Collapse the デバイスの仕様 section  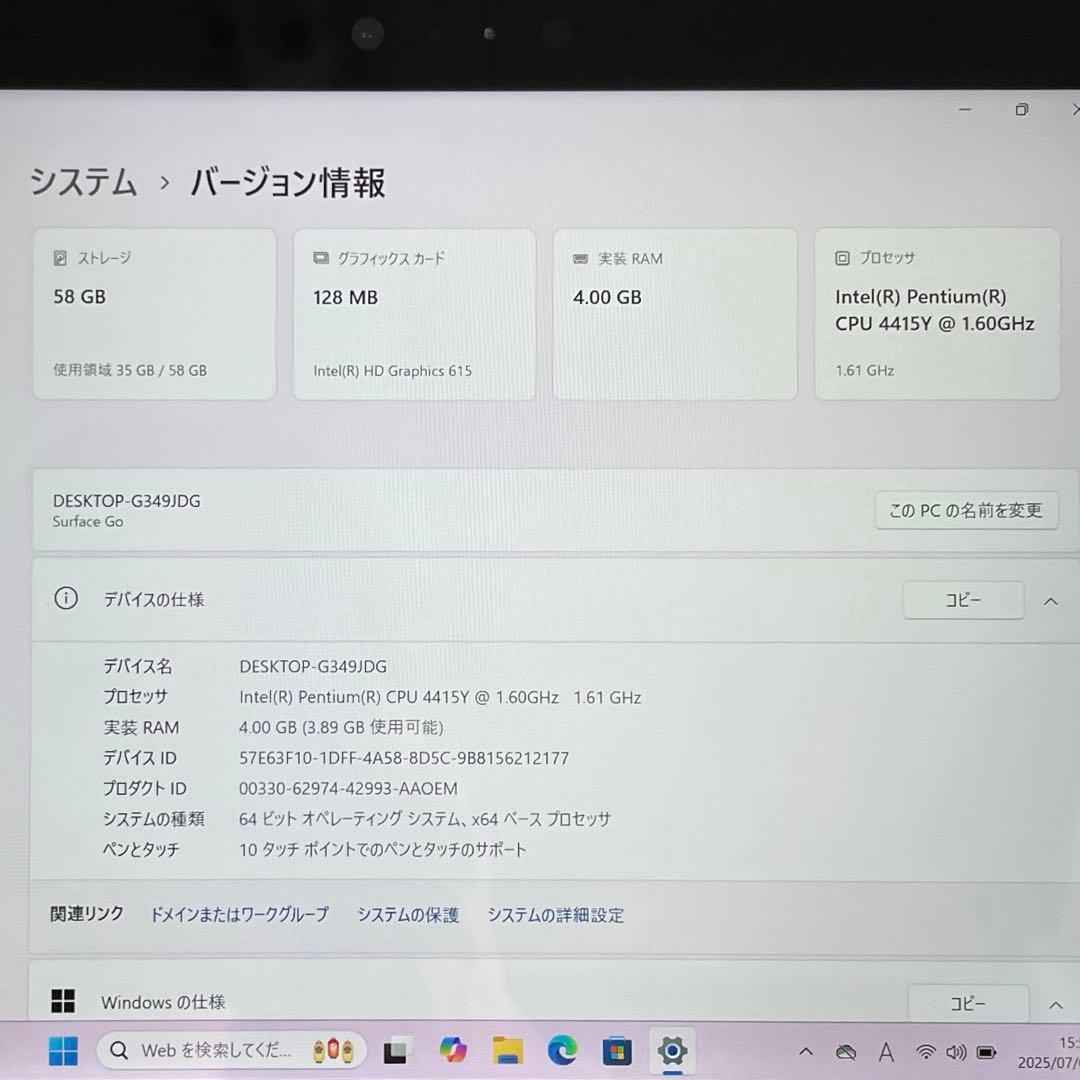coord(1050,601)
